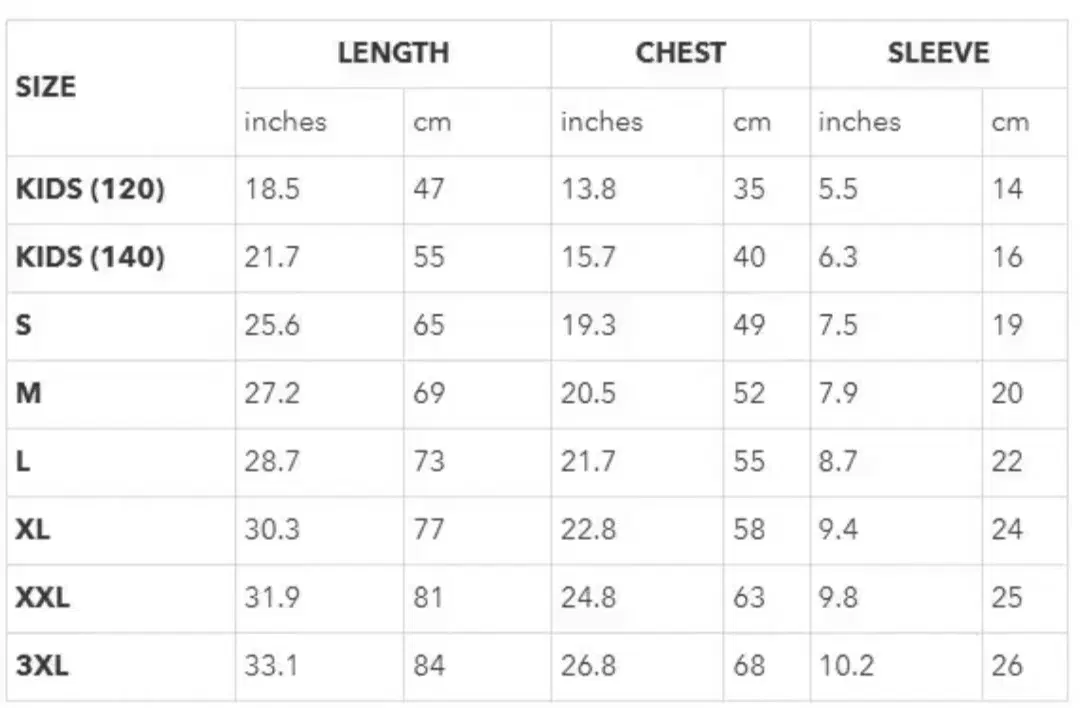Click the 9.4 inches sleeve cell
Image resolution: width=1080 pixels, height=708 pixels.
tap(838, 529)
